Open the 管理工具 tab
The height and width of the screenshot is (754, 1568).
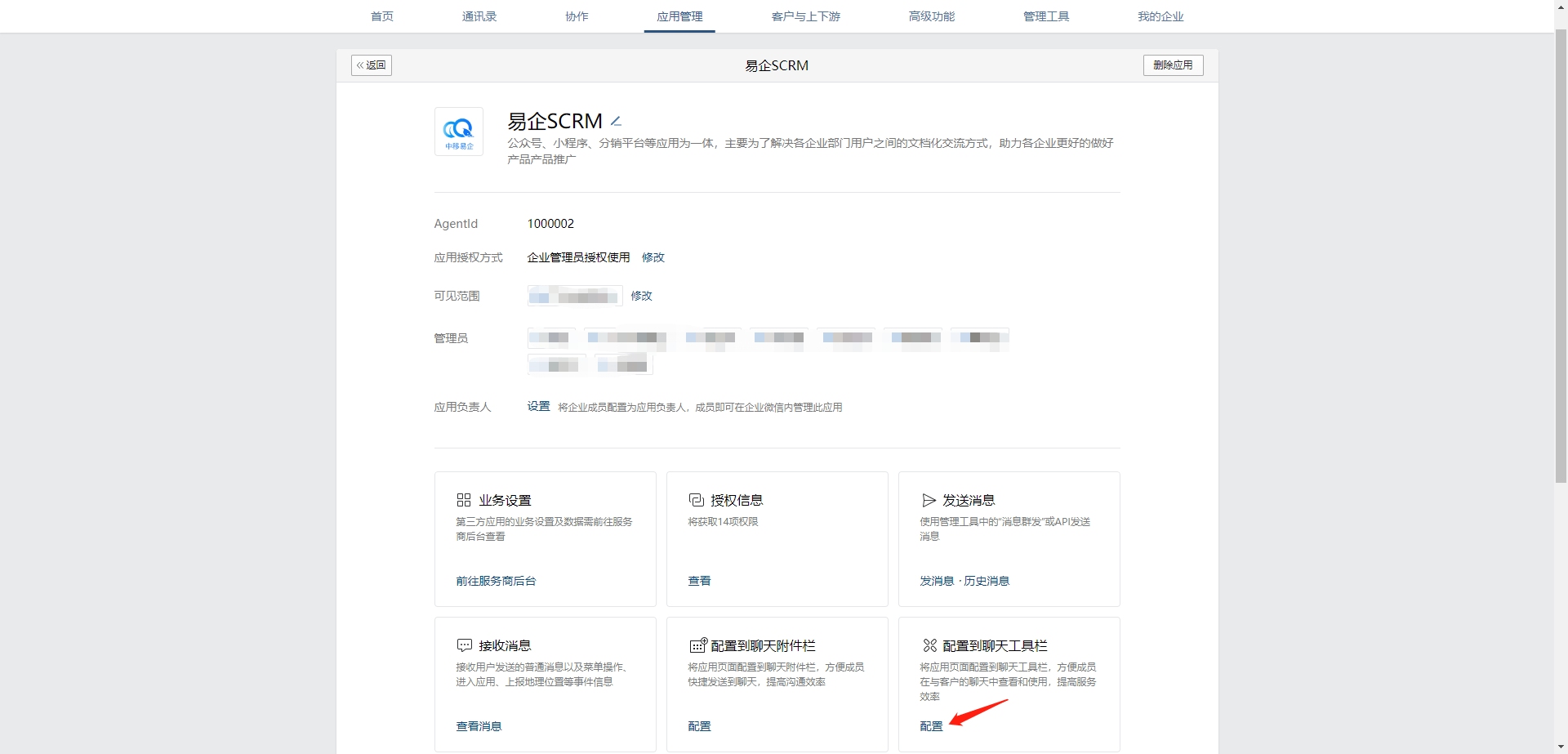(x=1046, y=16)
